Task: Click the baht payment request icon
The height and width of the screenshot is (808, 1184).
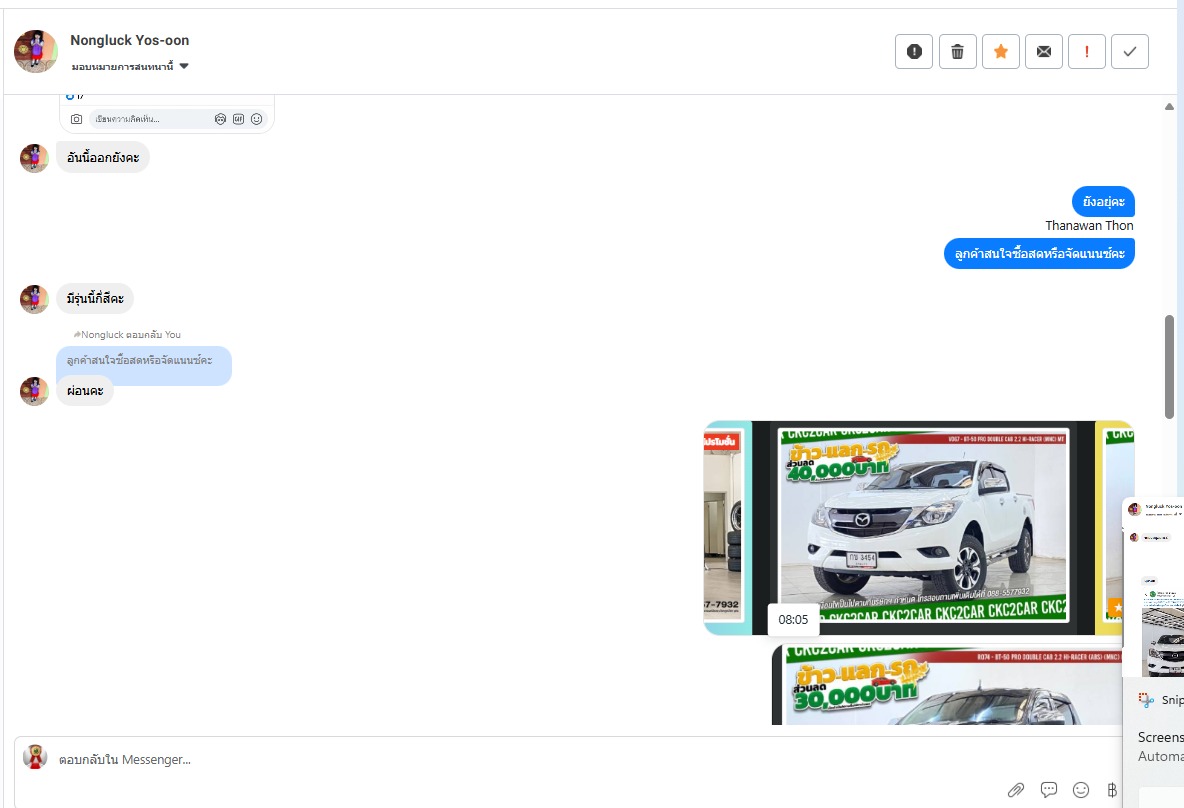Action: pyautogui.click(x=1112, y=790)
